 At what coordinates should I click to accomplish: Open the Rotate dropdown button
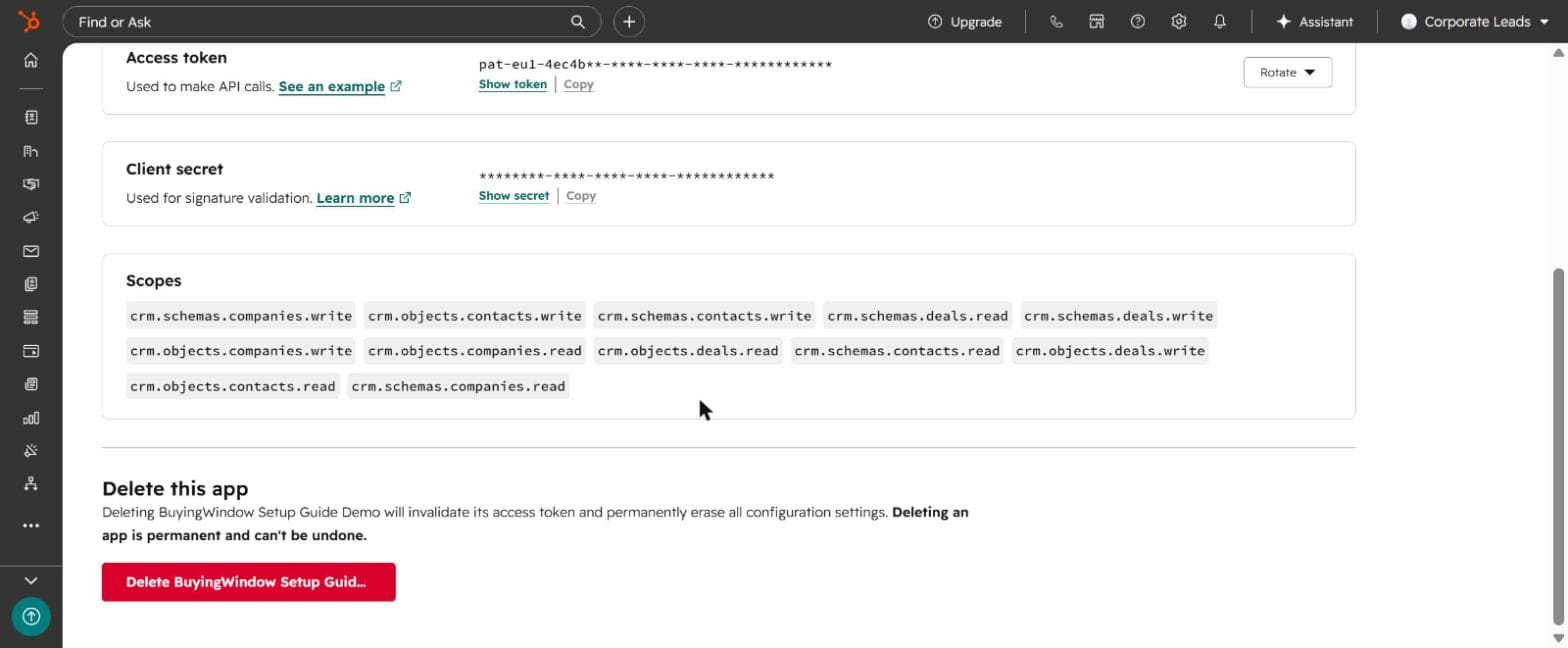click(1288, 72)
